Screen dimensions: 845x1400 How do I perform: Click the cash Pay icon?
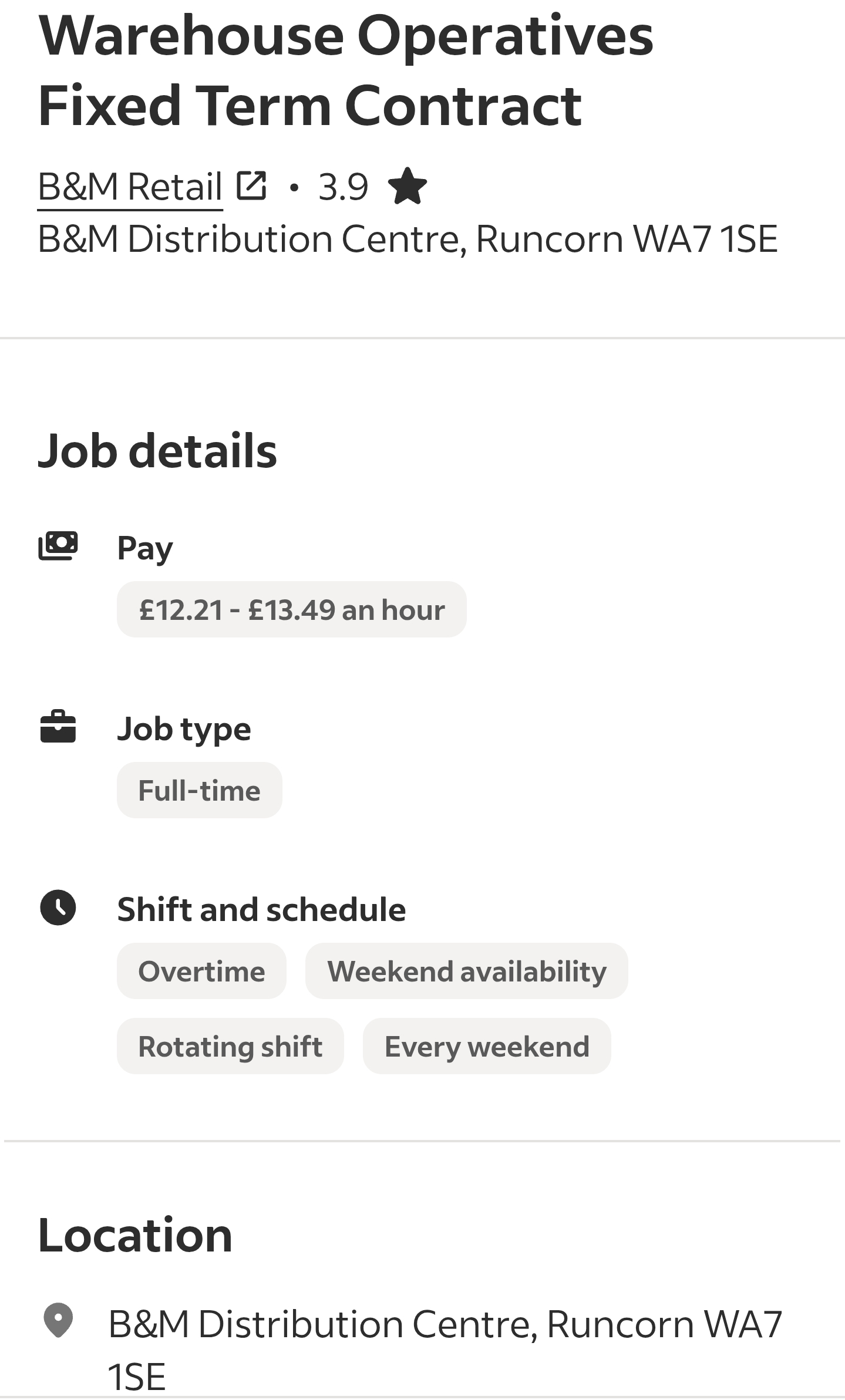[x=58, y=546]
